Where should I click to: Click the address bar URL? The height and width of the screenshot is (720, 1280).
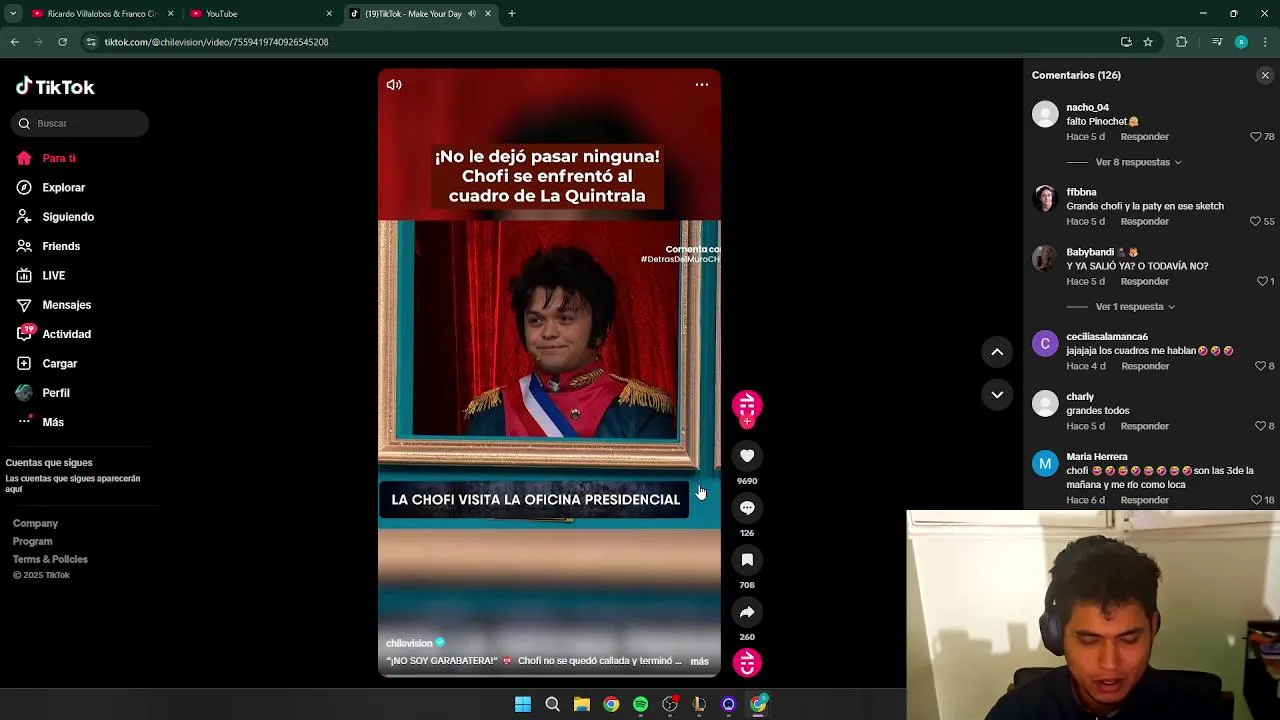click(x=216, y=42)
